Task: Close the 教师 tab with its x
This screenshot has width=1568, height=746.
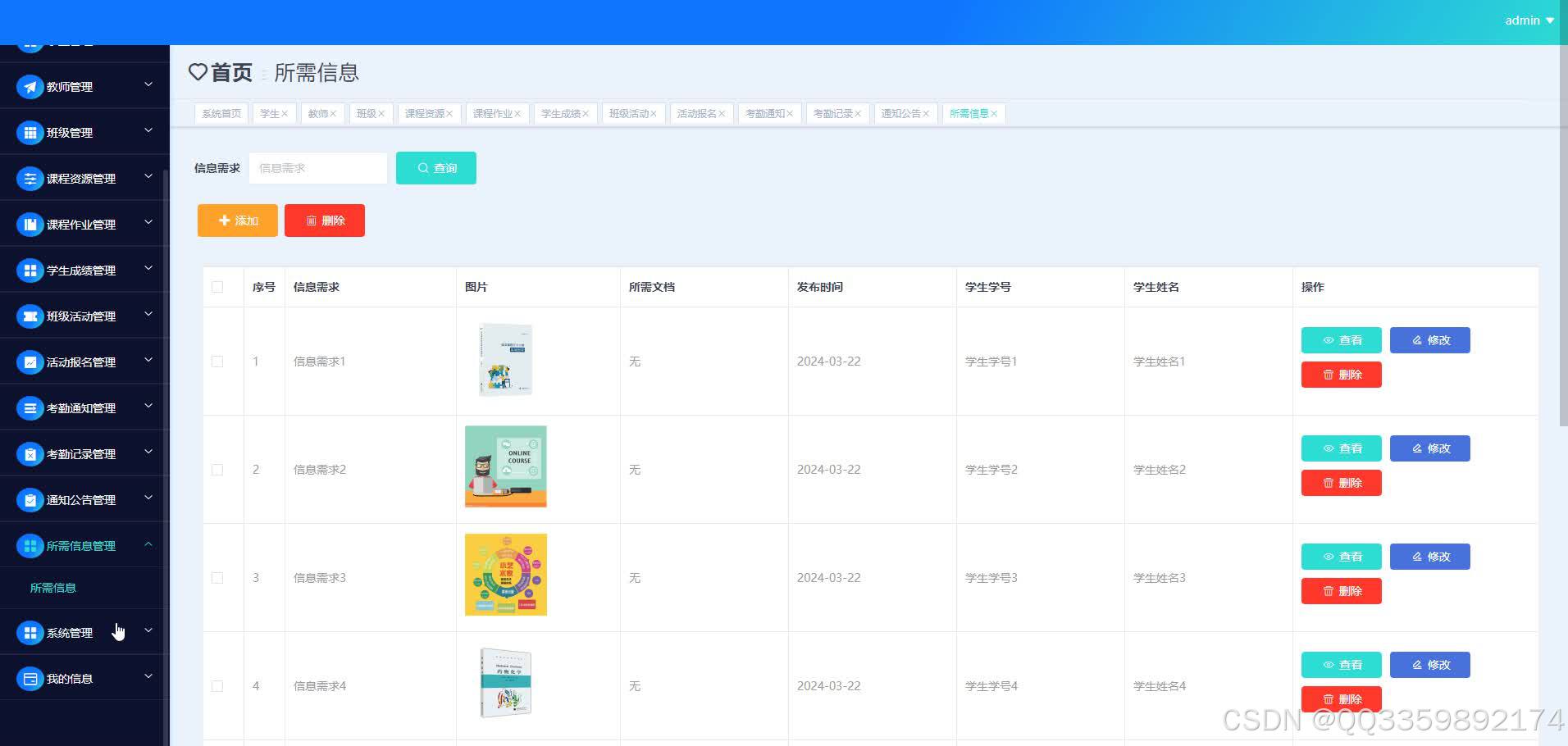Action: (333, 114)
